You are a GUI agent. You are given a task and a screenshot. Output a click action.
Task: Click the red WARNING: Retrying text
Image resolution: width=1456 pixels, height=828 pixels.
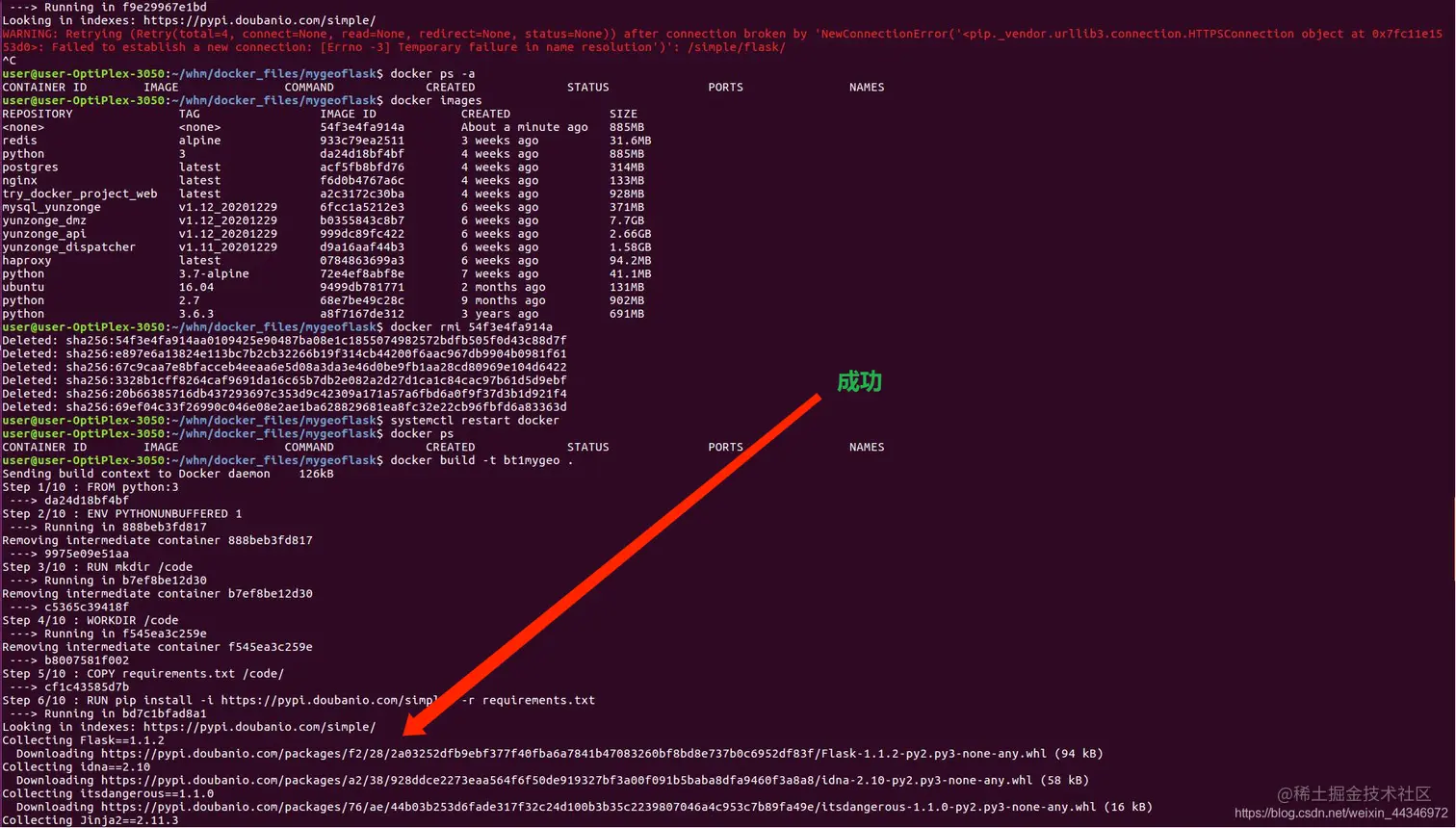722,40
